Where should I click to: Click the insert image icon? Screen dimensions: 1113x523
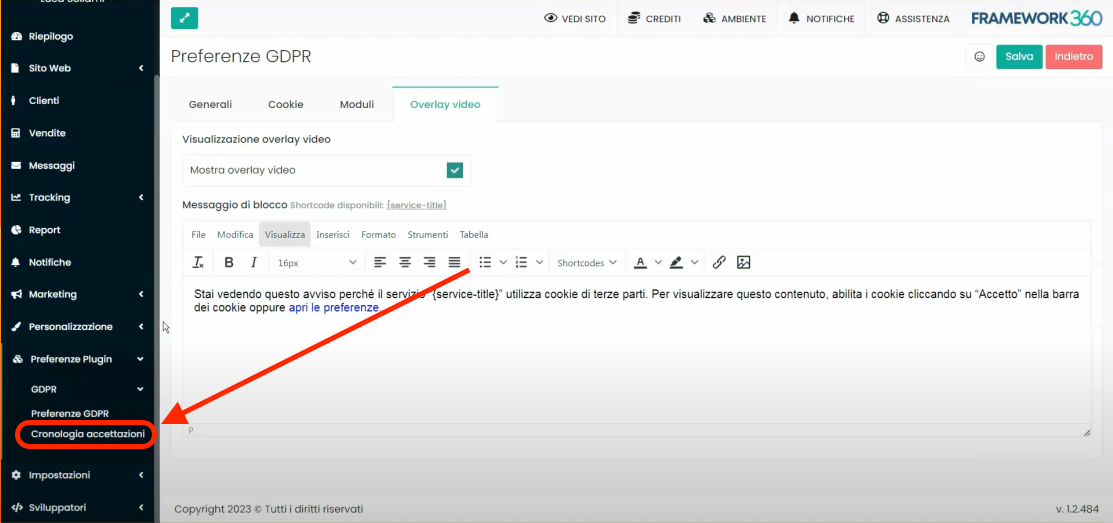(x=743, y=263)
